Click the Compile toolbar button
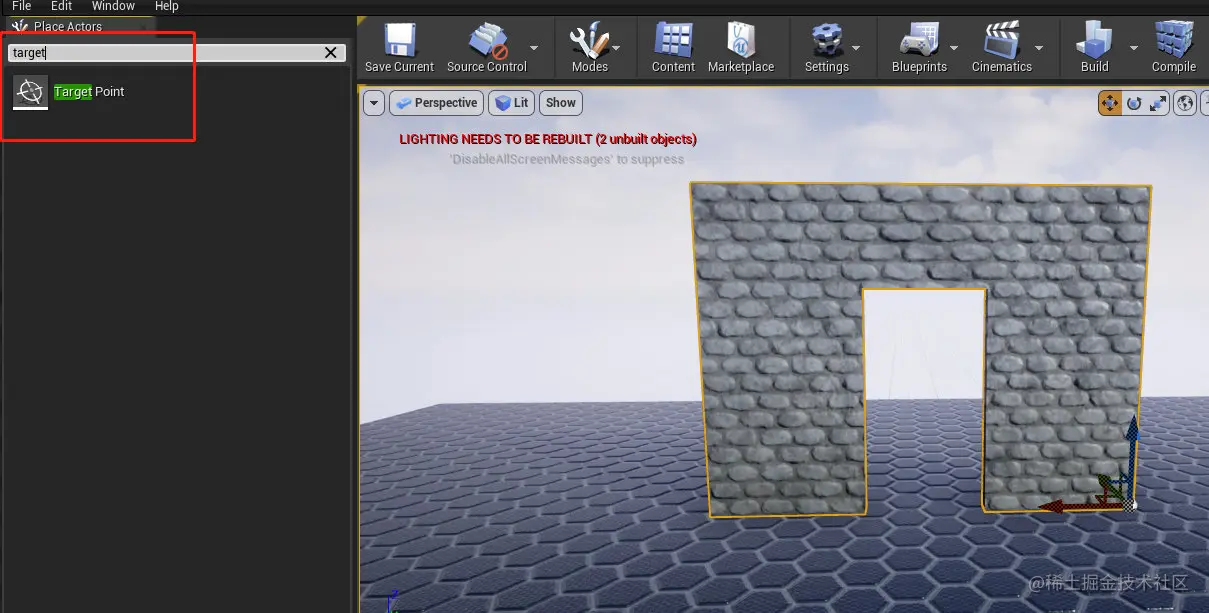The width and height of the screenshot is (1209, 613). pyautogui.click(x=1174, y=48)
